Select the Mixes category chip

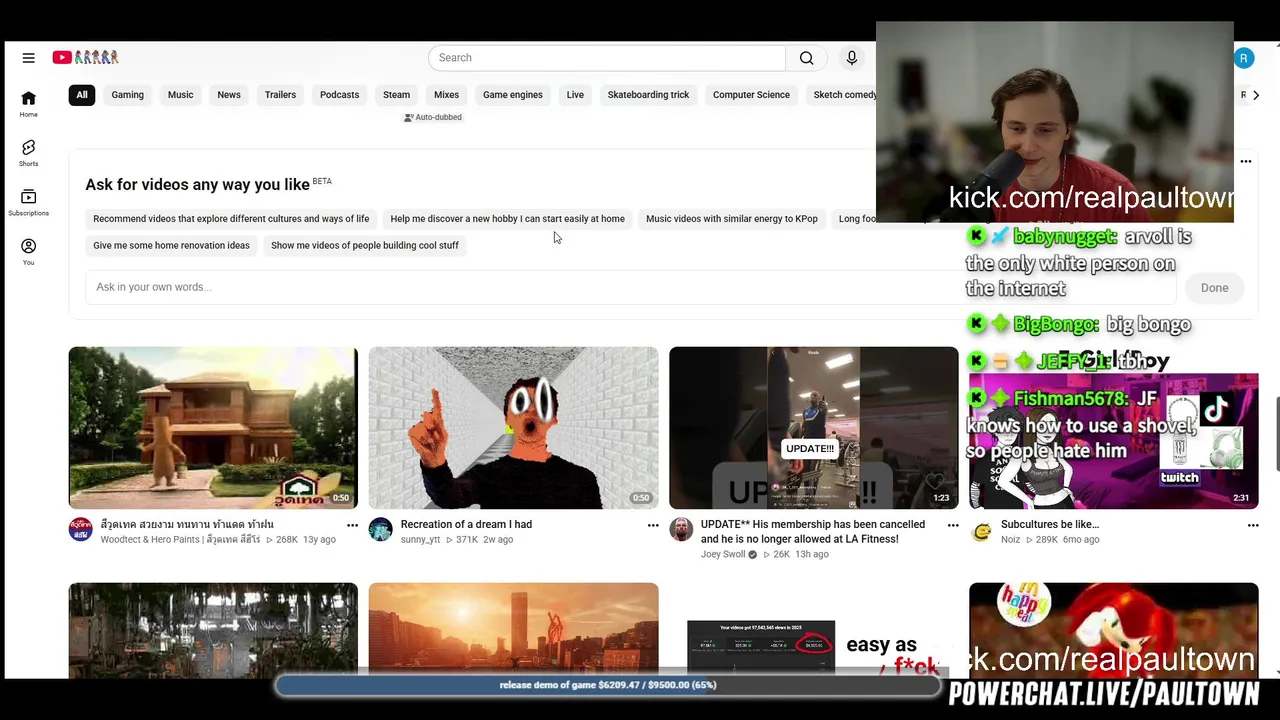(446, 95)
